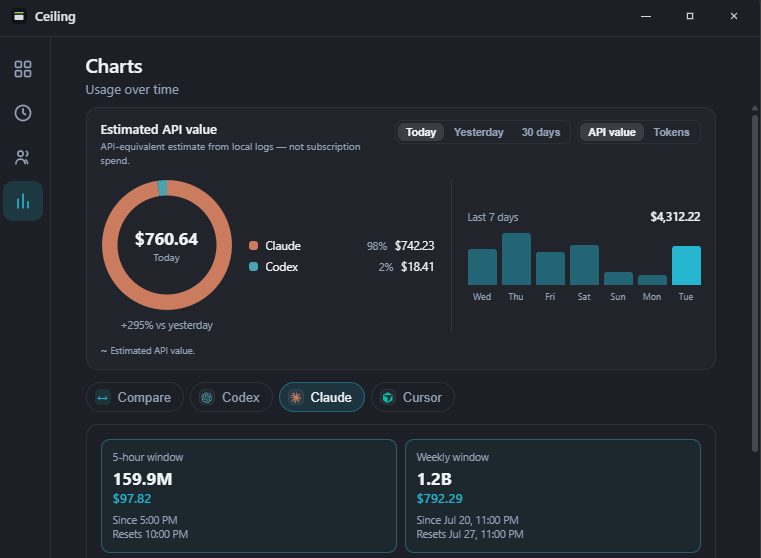
Task: Click the orange Claude legend swatch
Action: click(x=253, y=246)
